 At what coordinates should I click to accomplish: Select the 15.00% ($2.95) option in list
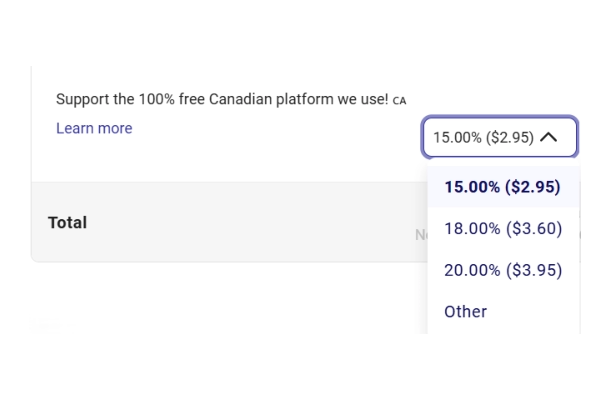pos(502,187)
